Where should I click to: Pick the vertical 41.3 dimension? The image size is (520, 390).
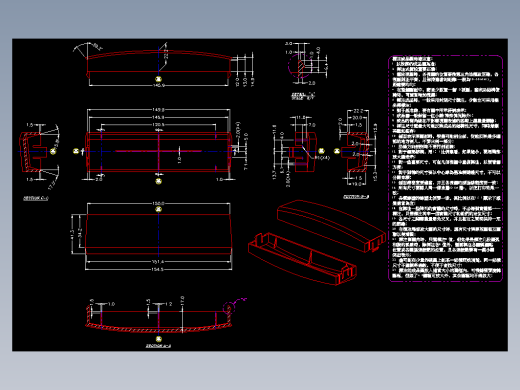pyautogui.click(x=72, y=234)
